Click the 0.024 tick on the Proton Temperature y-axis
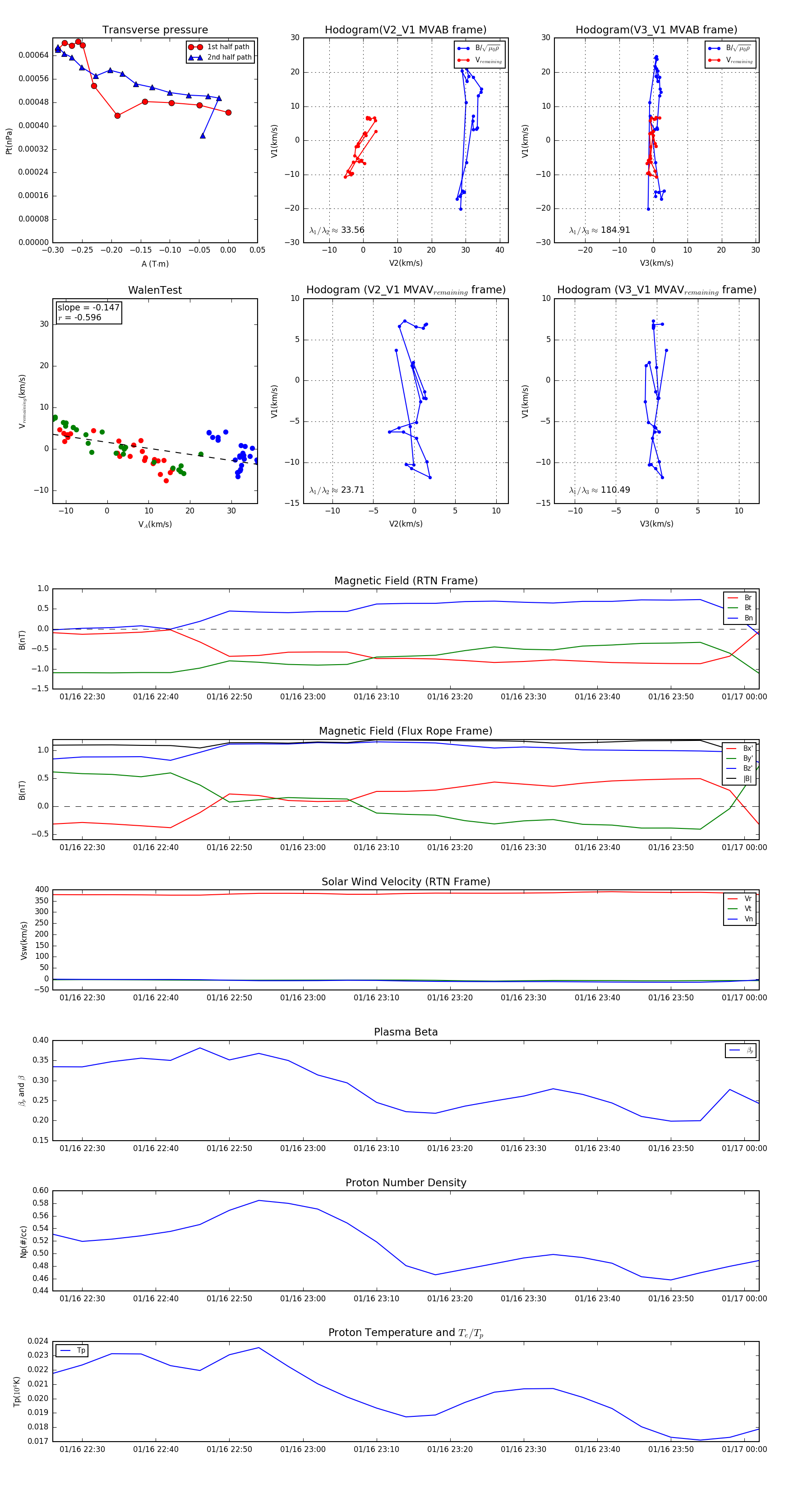812x1489 pixels. pos(38,1341)
